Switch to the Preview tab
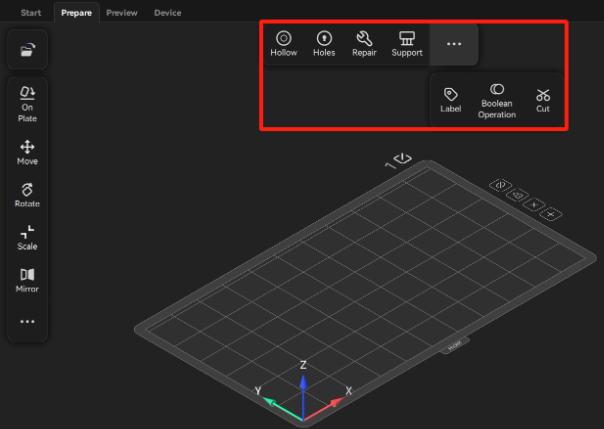 coord(122,13)
